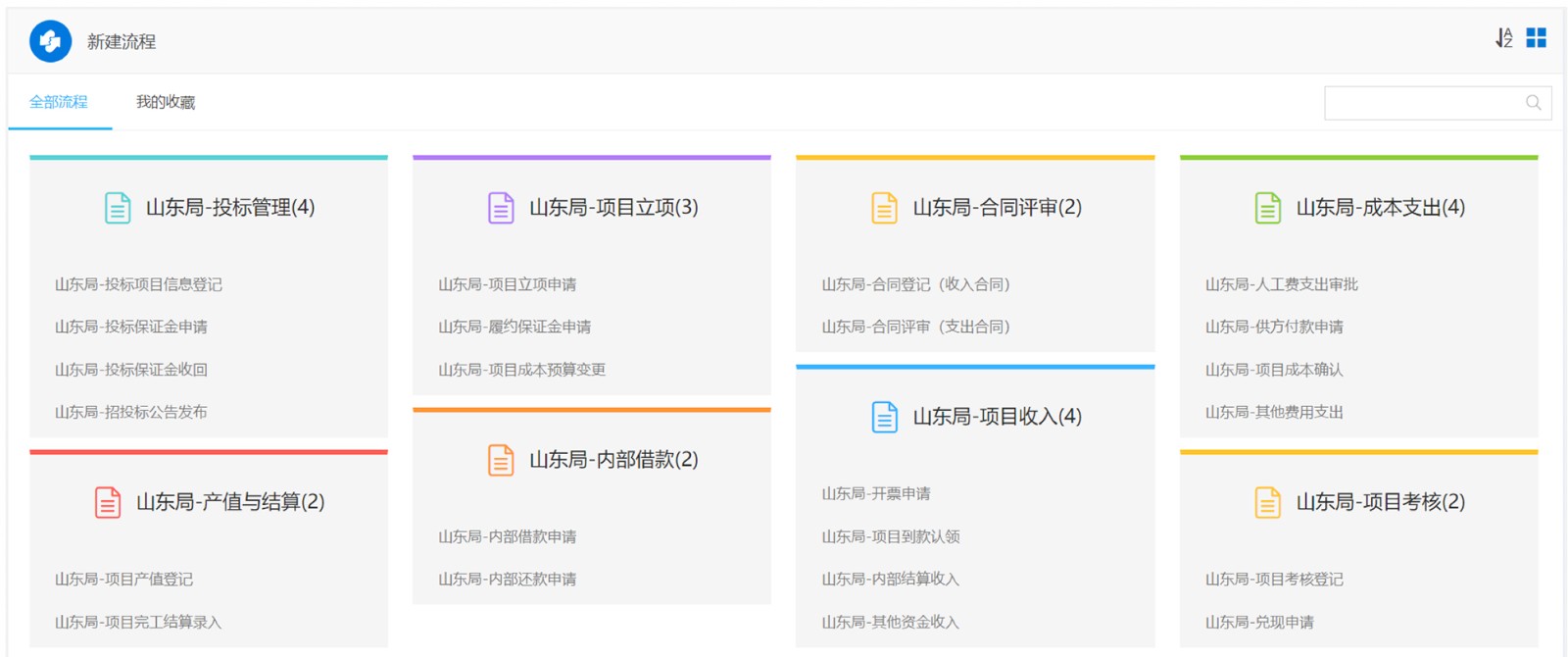Open 山东局-兑现申请 workflow

coord(1259,622)
